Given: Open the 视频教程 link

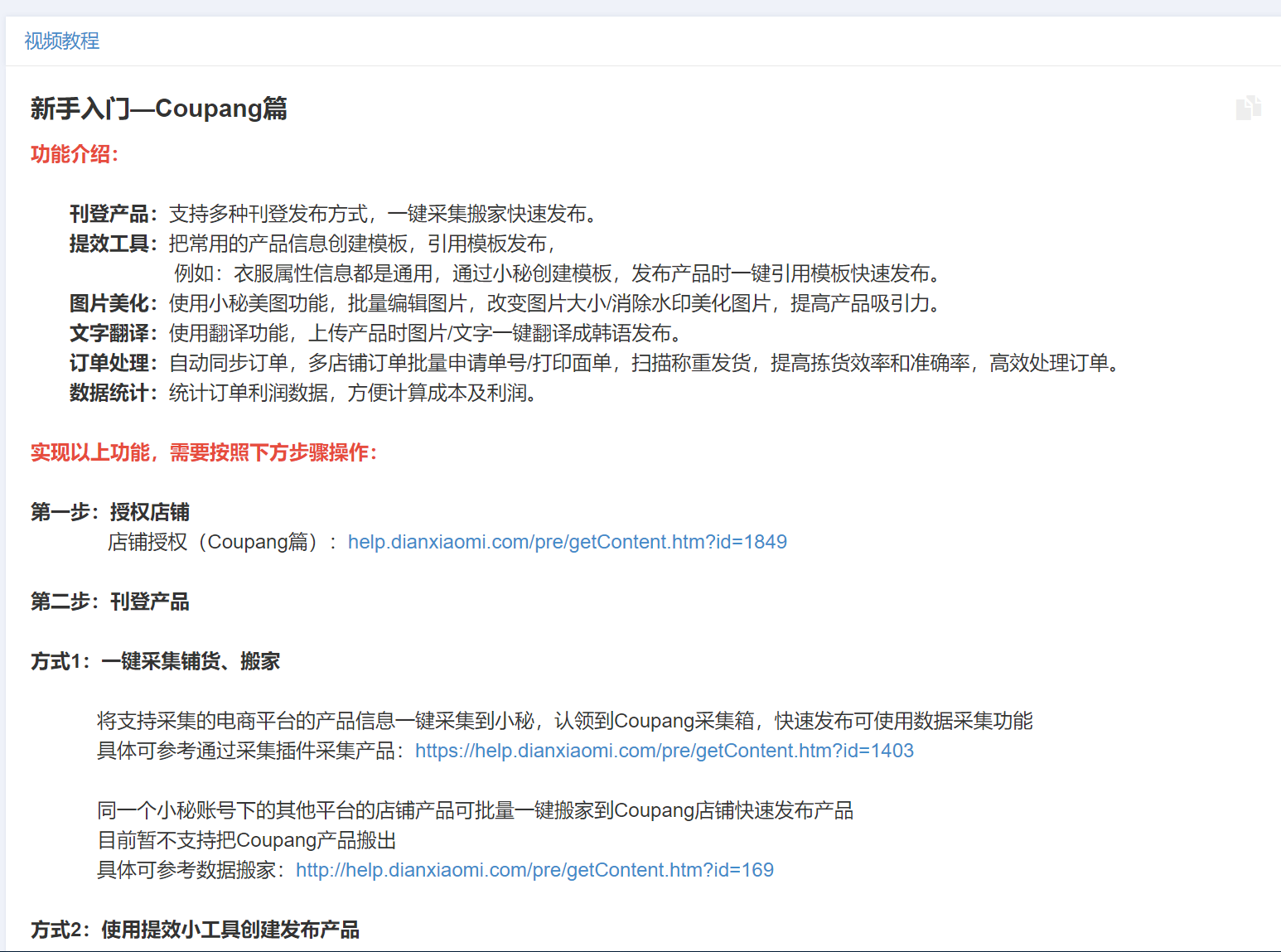Looking at the screenshot, I should pyautogui.click(x=62, y=41).
